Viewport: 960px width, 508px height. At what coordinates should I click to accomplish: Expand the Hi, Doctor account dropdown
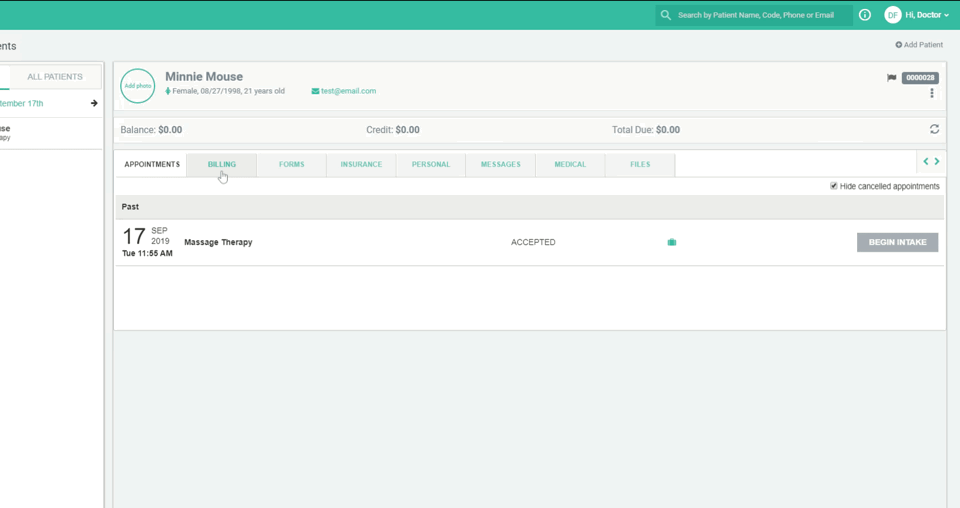927,15
